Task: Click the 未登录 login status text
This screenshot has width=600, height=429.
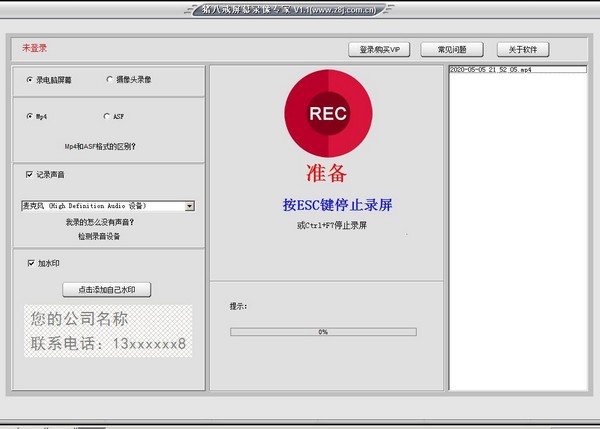Action: [34, 47]
